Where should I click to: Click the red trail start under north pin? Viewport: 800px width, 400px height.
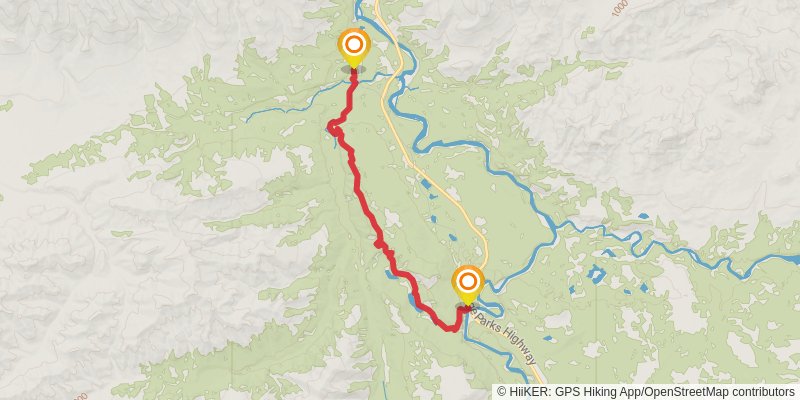pos(354,74)
